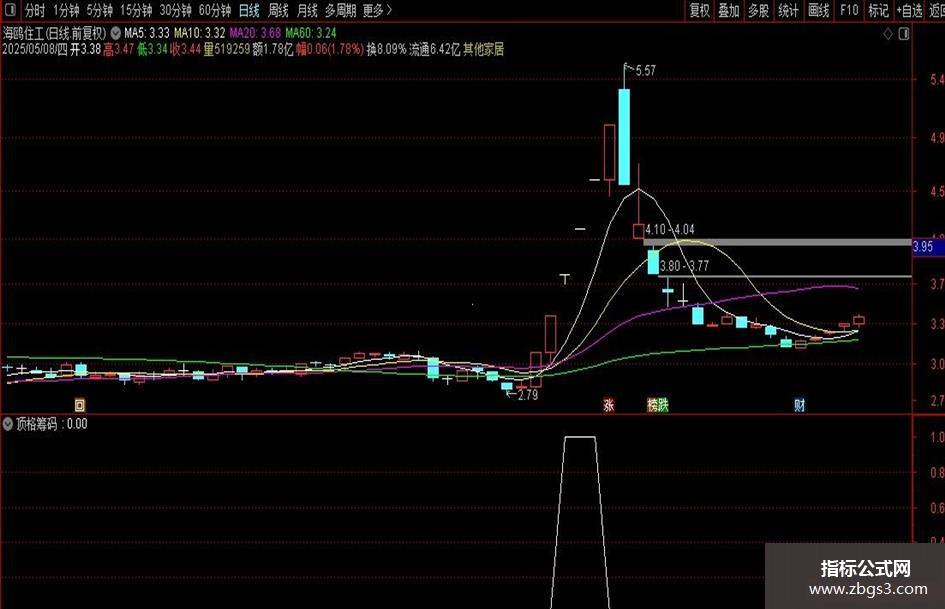
Task: Switch to the 周线 weekly chart
Action: (x=278, y=10)
